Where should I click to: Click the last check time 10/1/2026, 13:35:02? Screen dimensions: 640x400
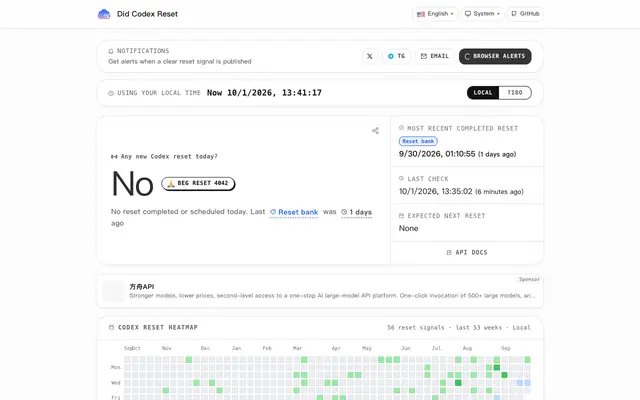tap(436, 191)
